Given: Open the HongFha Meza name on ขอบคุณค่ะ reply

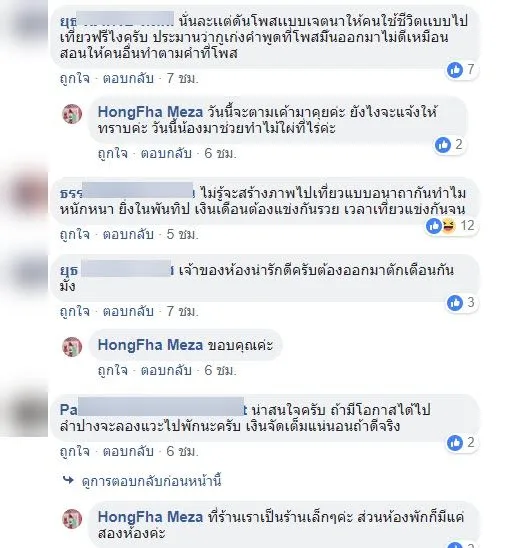Looking at the screenshot, I should pos(150,345).
